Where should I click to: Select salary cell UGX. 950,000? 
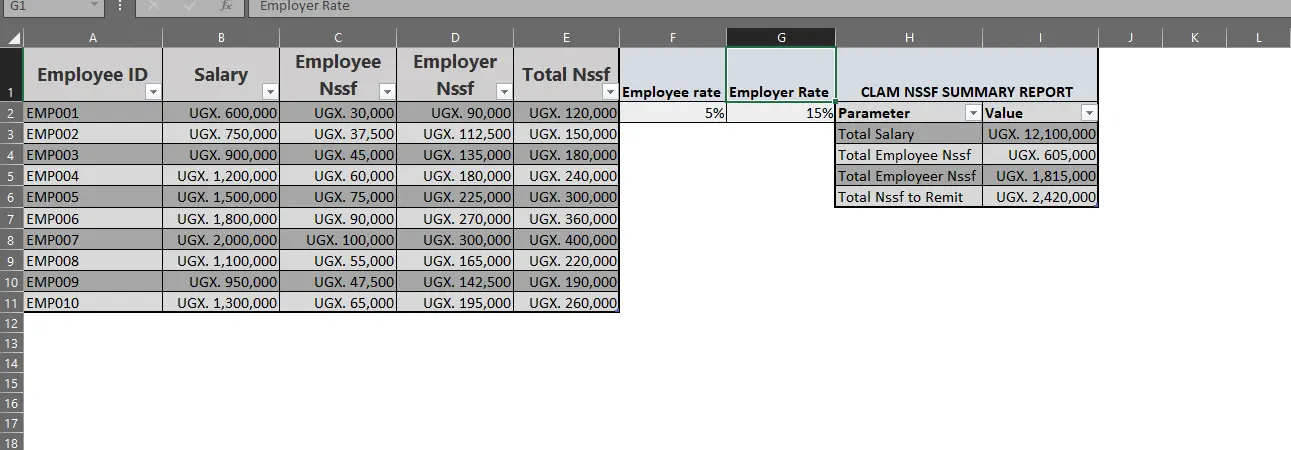tap(221, 281)
